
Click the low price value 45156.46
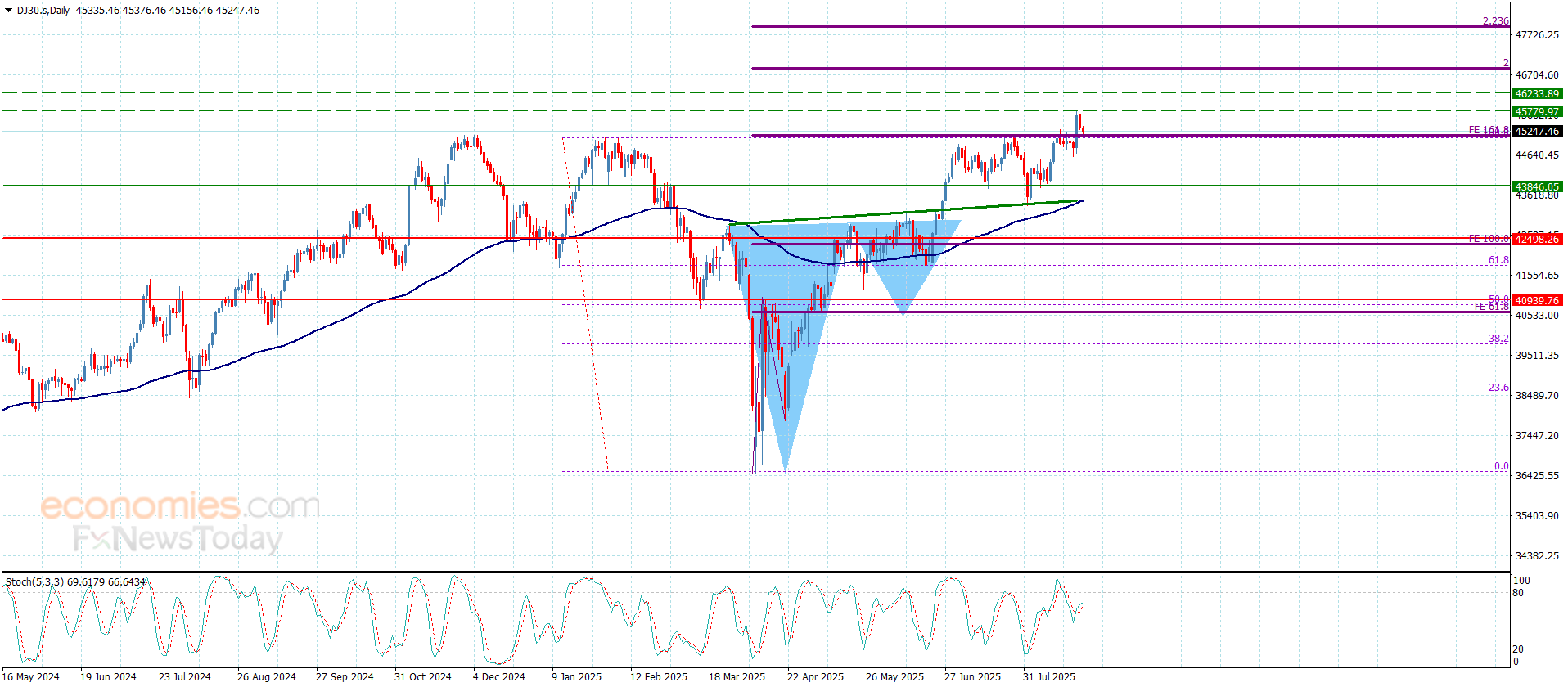[x=190, y=11]
